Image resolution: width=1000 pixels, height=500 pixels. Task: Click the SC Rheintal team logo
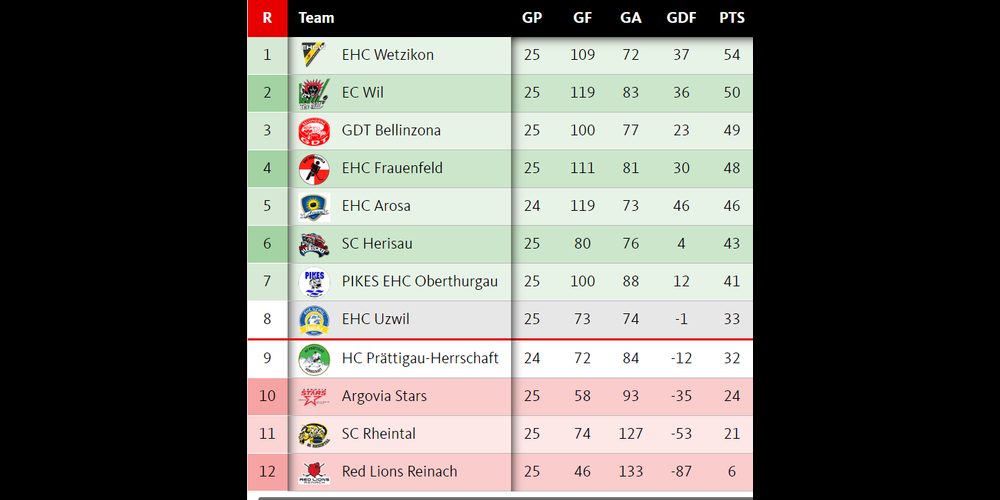(x=314, y=434)
